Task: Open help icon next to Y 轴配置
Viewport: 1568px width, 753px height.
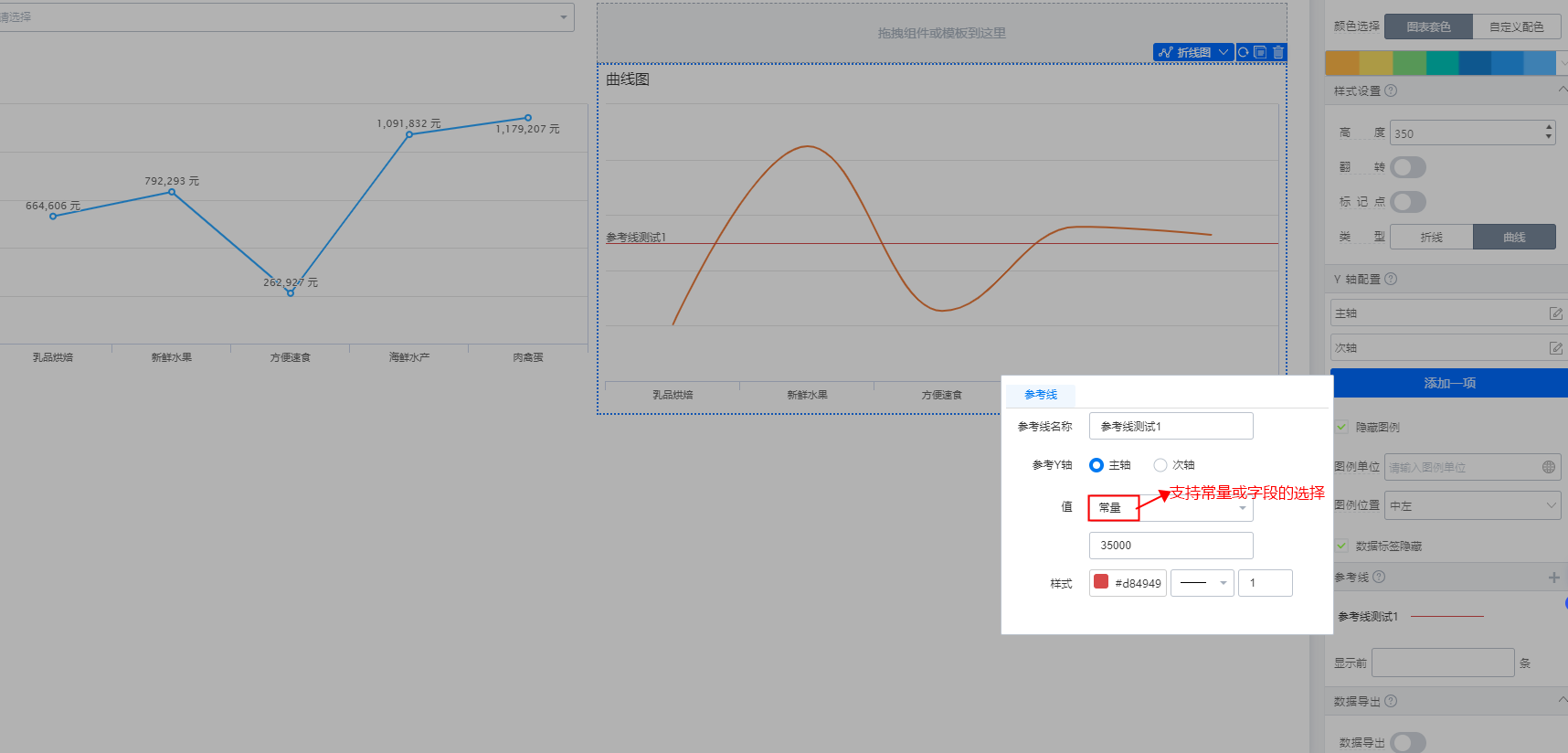Action: coord(1391,279)
